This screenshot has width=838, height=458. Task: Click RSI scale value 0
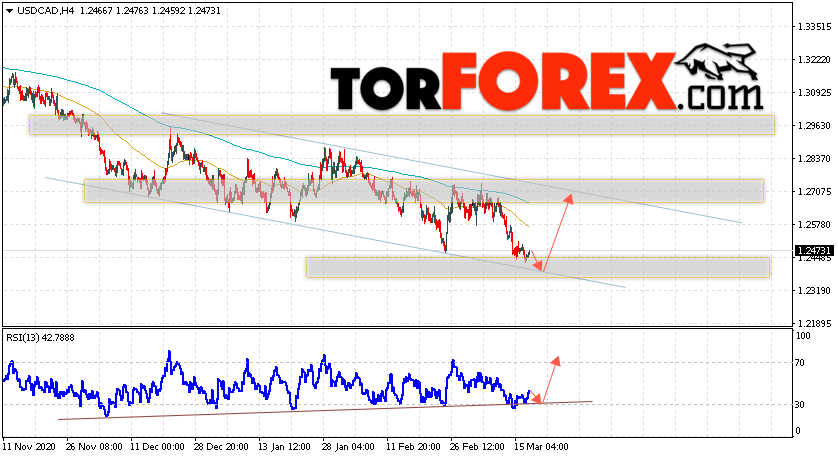click(798, 431)
